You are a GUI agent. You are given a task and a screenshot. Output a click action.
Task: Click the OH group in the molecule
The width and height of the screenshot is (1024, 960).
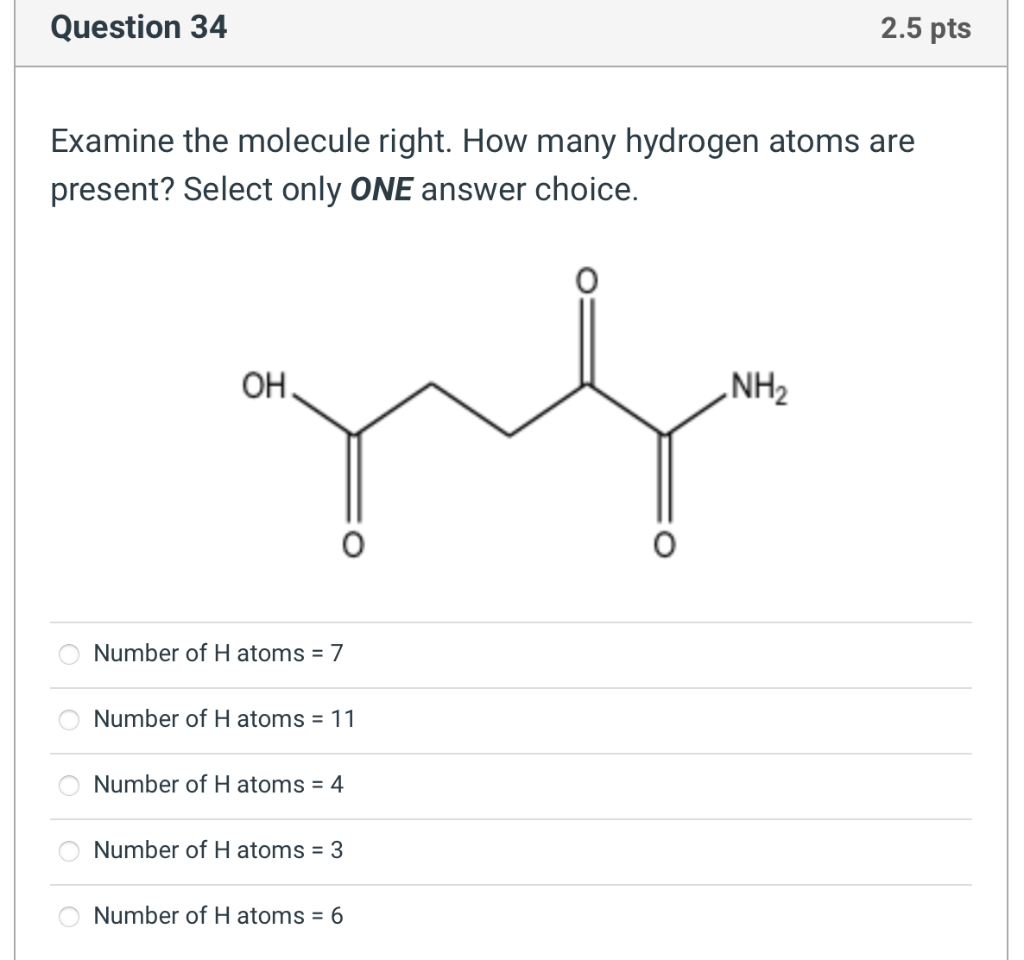tap(262, 385)
